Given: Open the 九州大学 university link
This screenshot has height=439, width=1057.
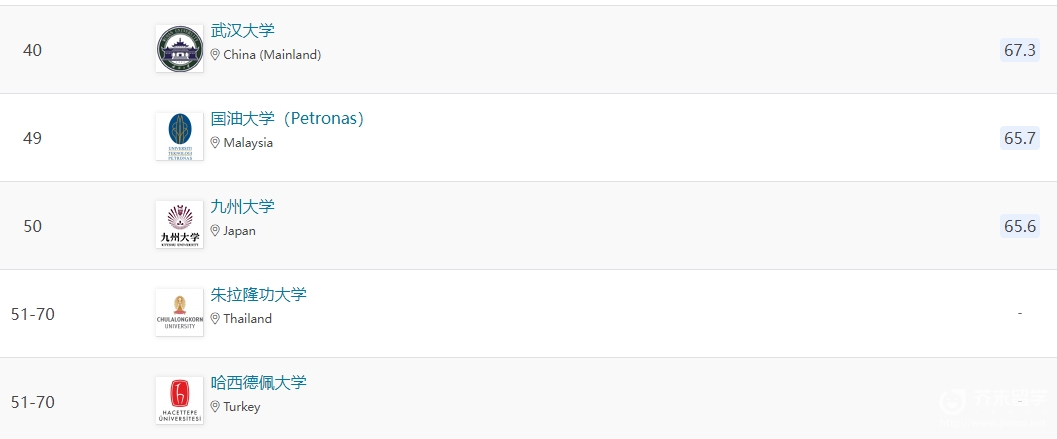Looking at the screenshot, I should (x=243, y=206).
